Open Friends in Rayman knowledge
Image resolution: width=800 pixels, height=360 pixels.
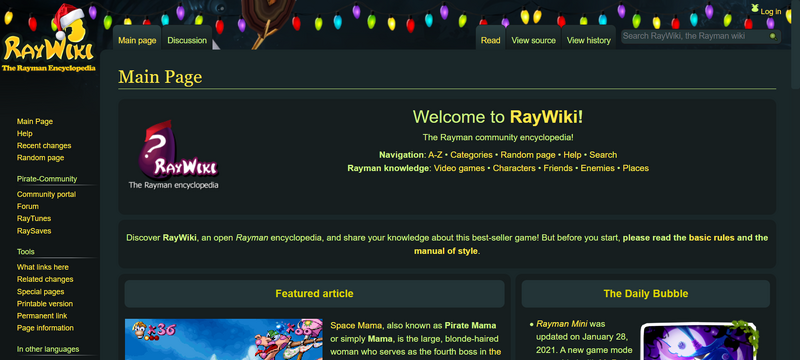[x=558, y=168]
